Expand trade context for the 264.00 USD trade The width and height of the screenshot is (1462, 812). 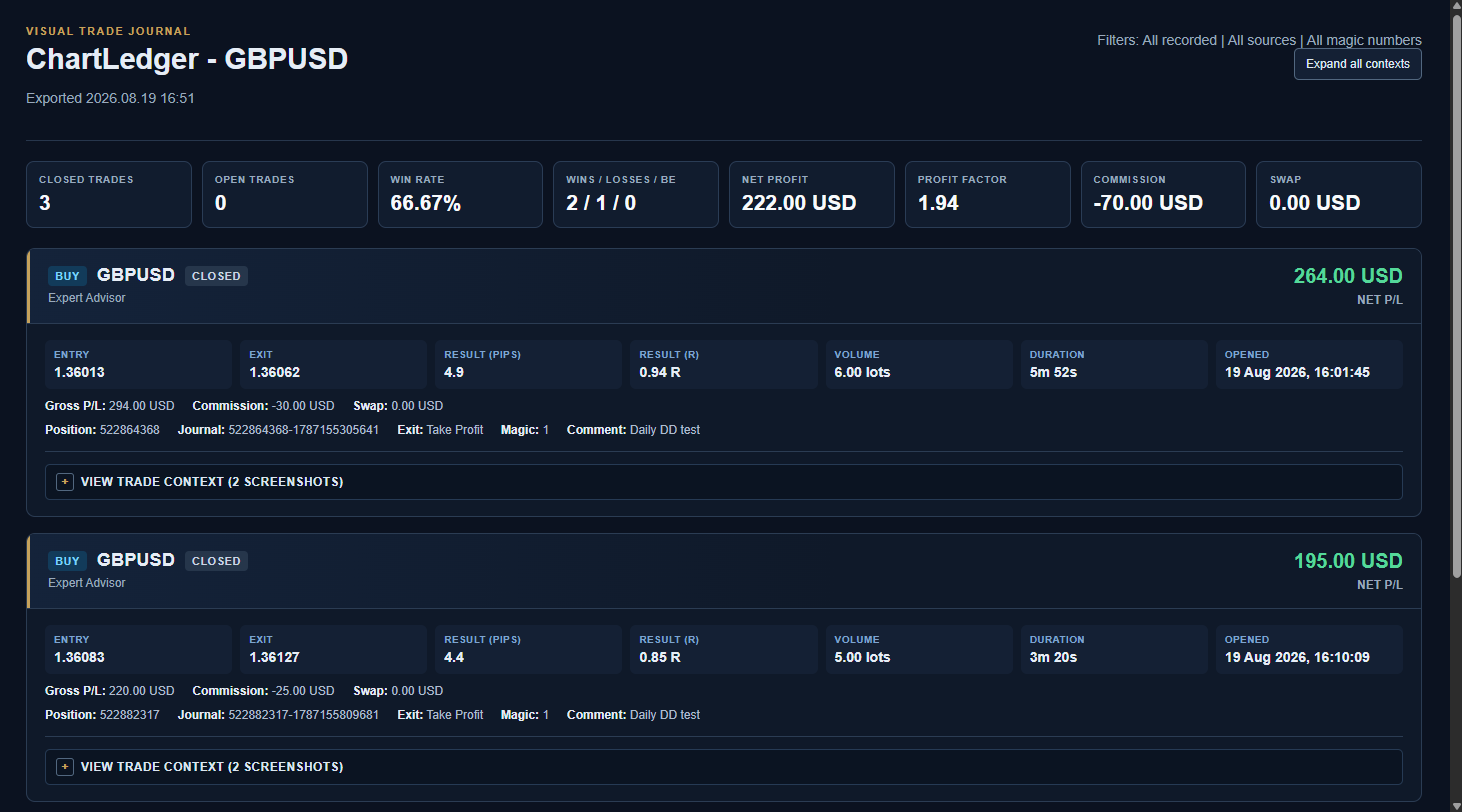pos(724,482)
